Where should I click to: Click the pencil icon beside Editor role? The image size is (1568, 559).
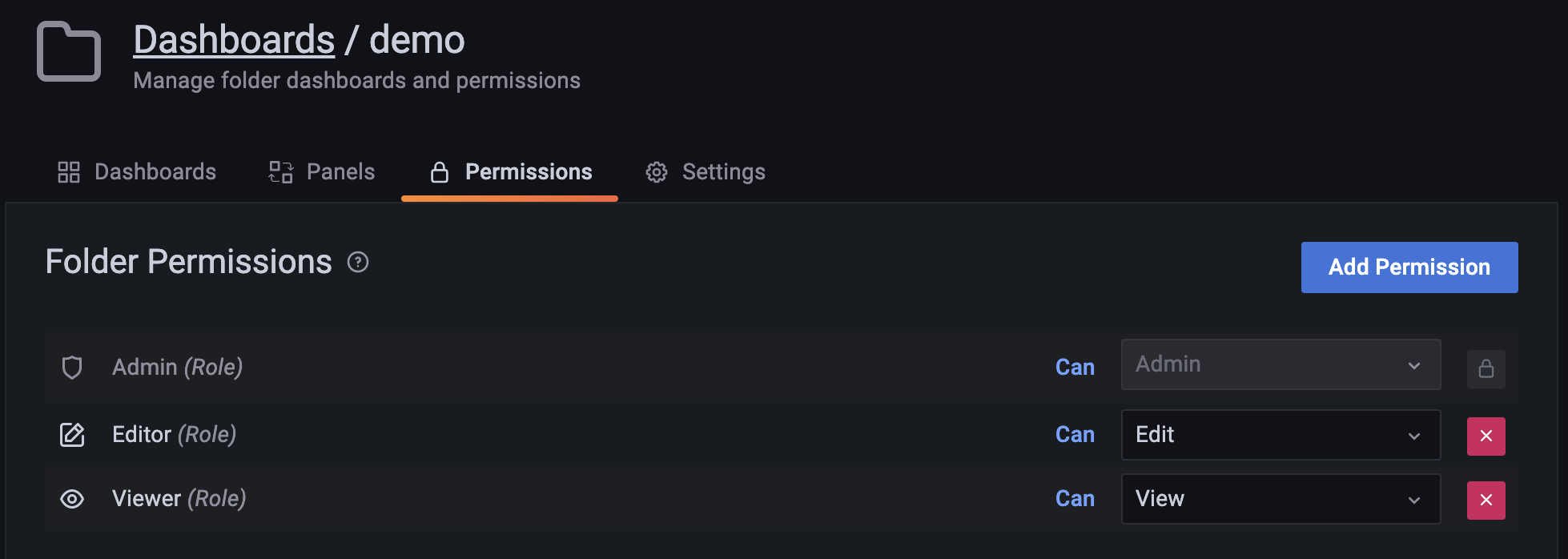click(72, 434)
